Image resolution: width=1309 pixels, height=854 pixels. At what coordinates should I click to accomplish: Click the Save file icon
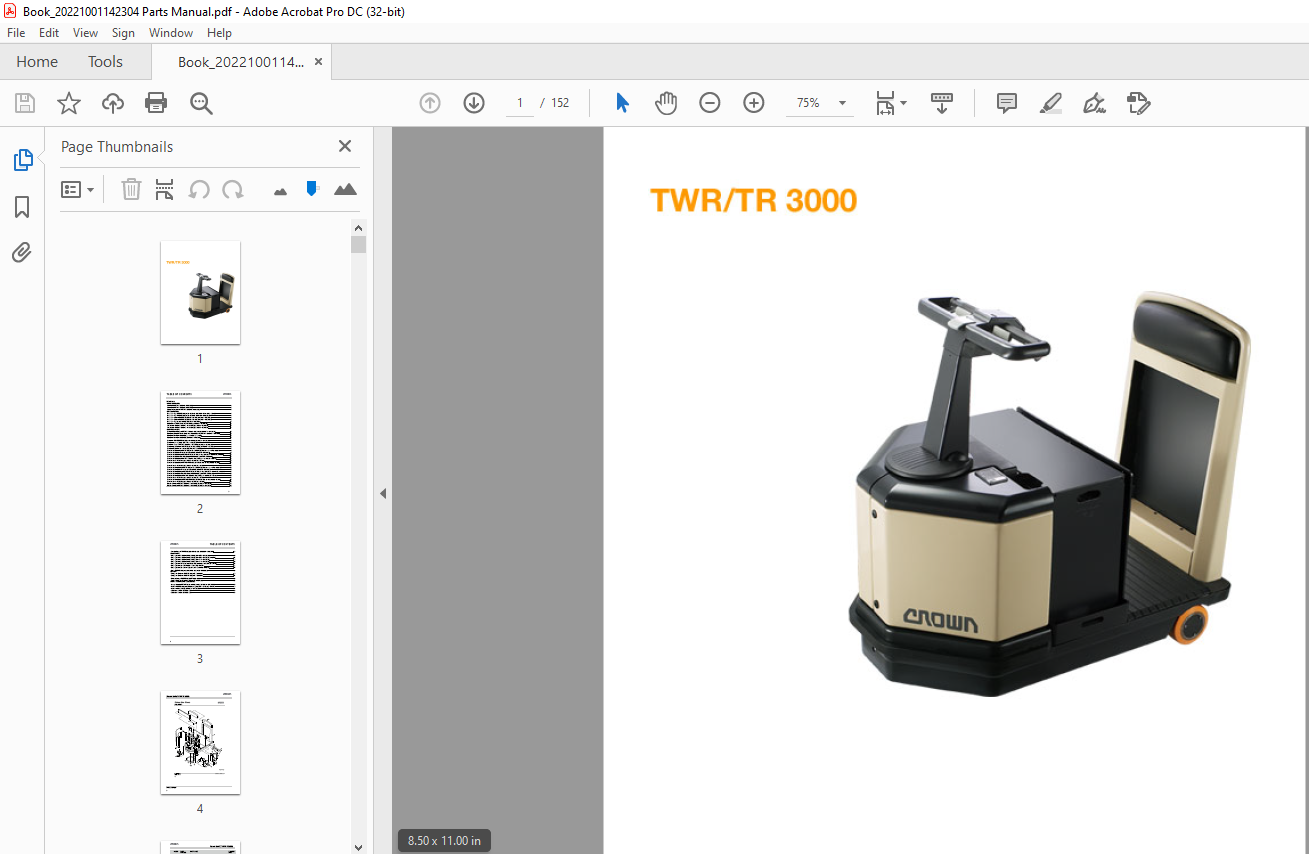tap(25, 103)
